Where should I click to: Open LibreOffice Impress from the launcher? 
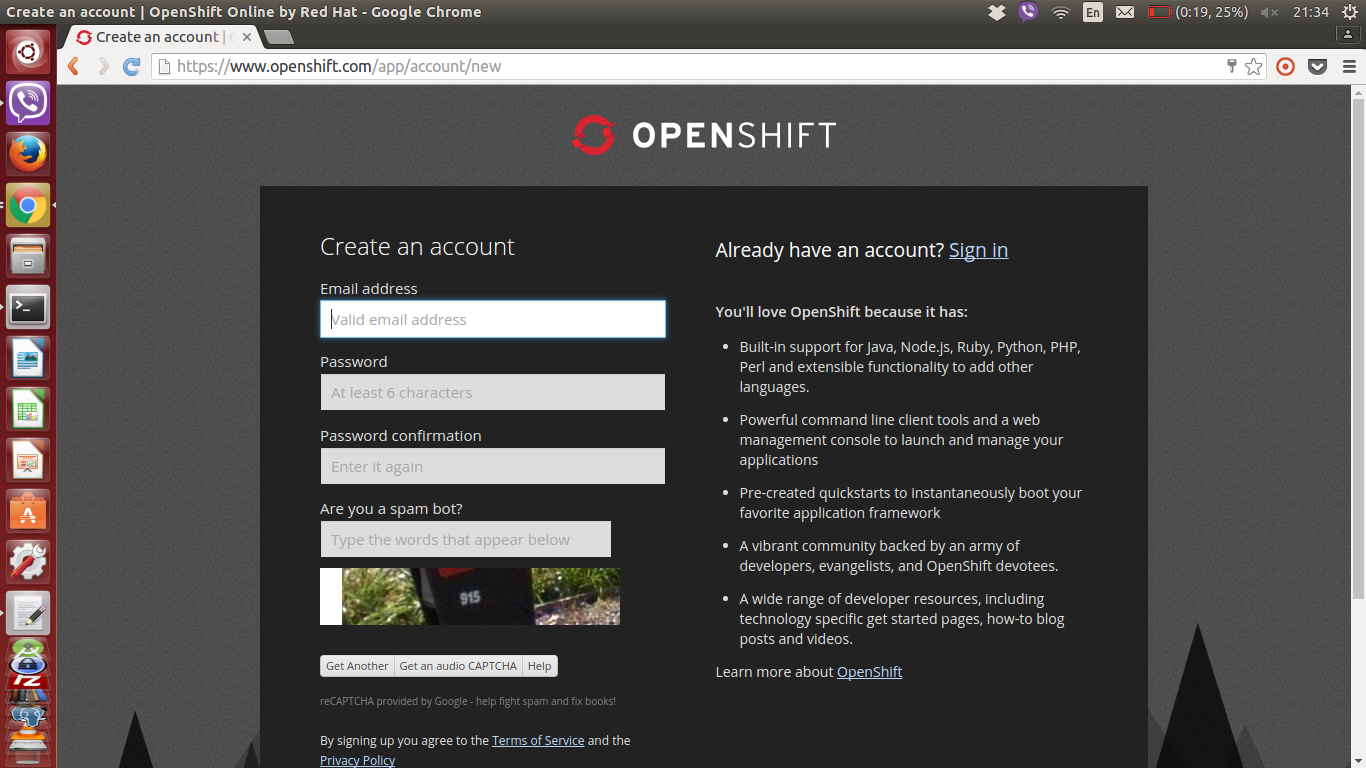[28, 460]
